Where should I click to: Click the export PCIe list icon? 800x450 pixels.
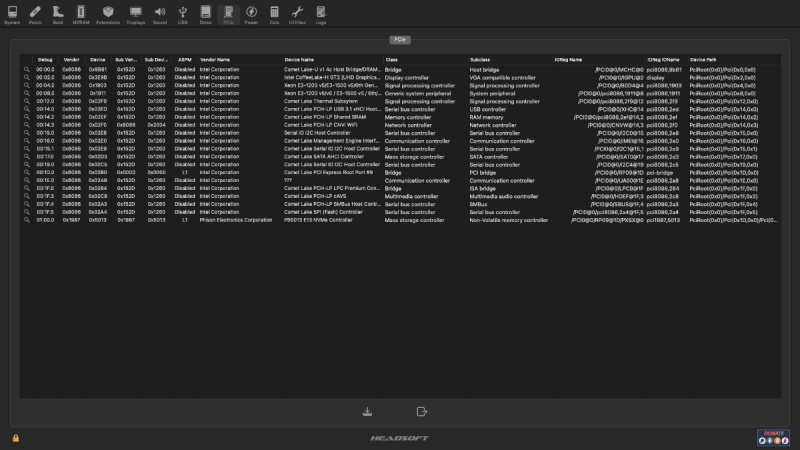tap(421, 412)
